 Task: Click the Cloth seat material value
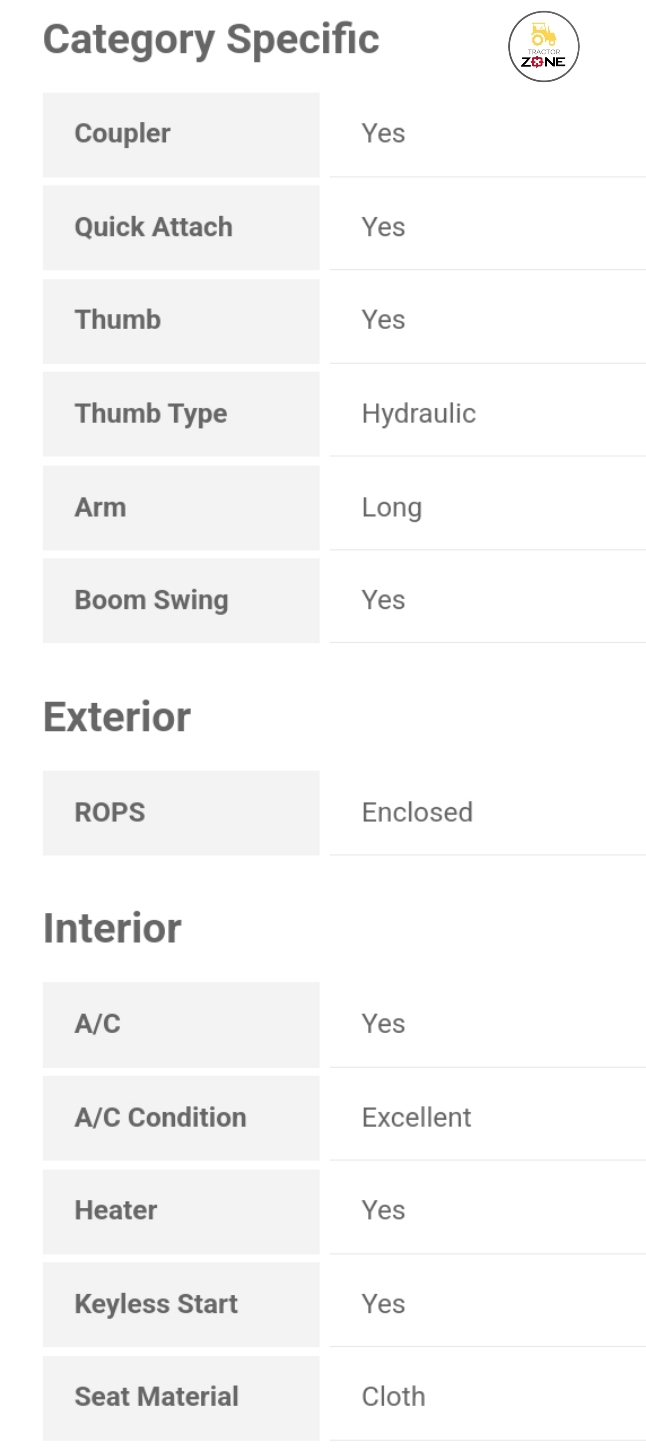[x=393, y=1397]
